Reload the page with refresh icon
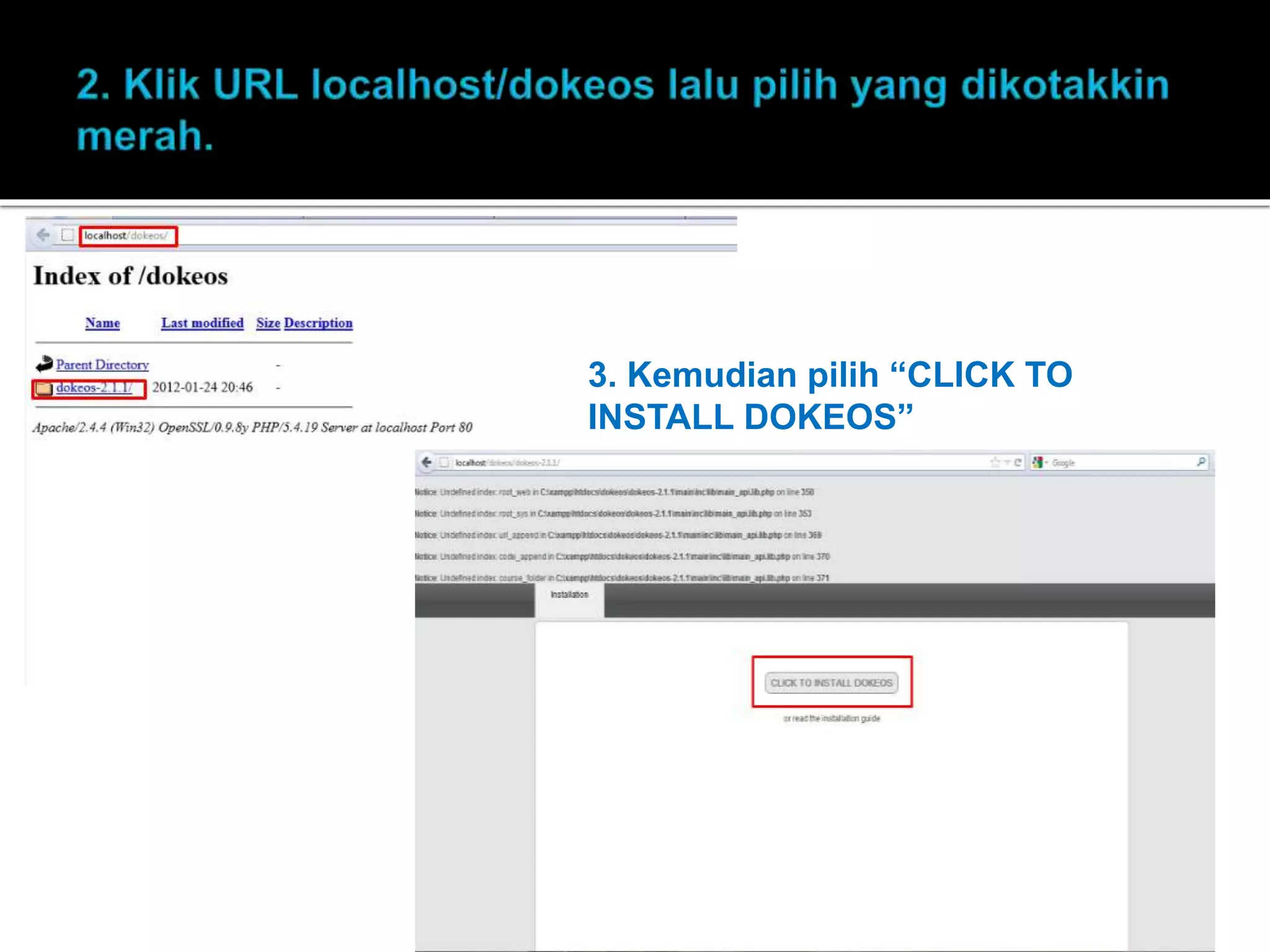Viewport: 1270px width, 952px height. click(x=1018, y=462)
